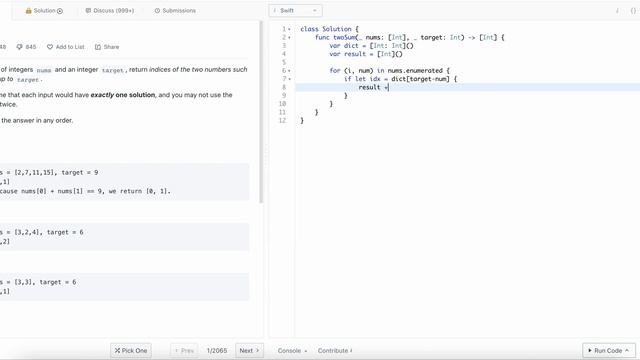Click the dislike count 845
The image size is (640, 360).
[x=31, y=47]
